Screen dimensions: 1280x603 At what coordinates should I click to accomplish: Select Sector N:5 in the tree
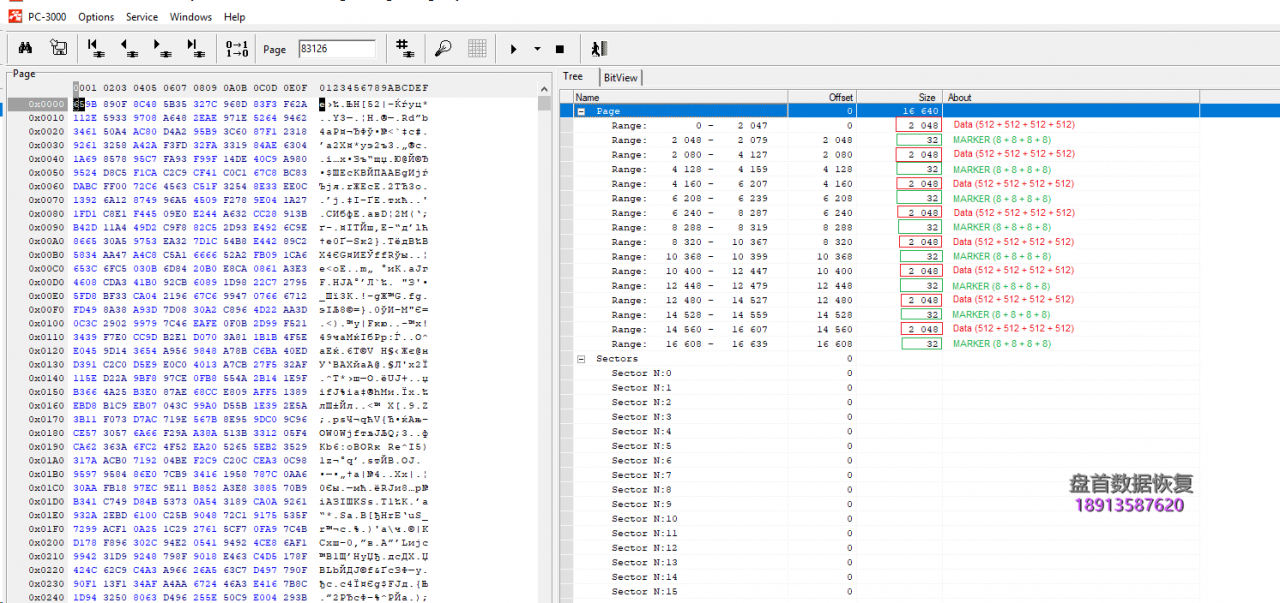tap(629, 446)
